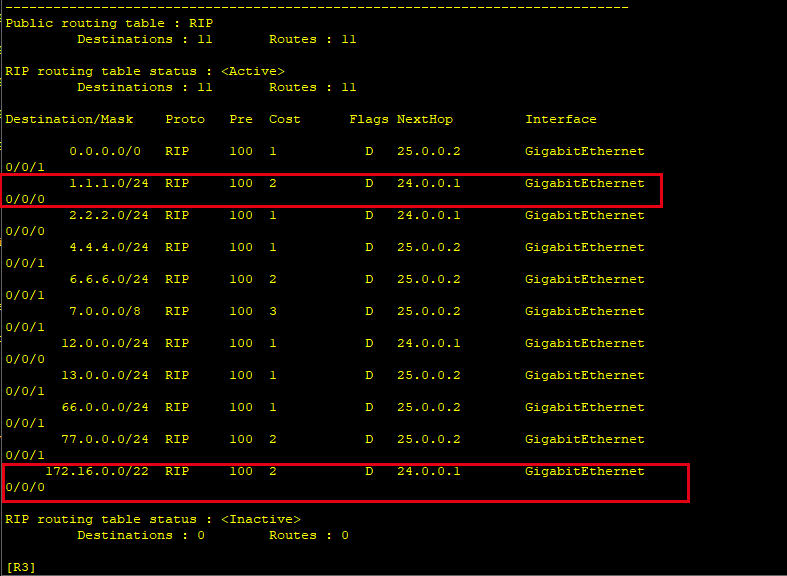787x576 pixels.
Task: Select destination 172.16.0.0/22
Action: (97, 472)
